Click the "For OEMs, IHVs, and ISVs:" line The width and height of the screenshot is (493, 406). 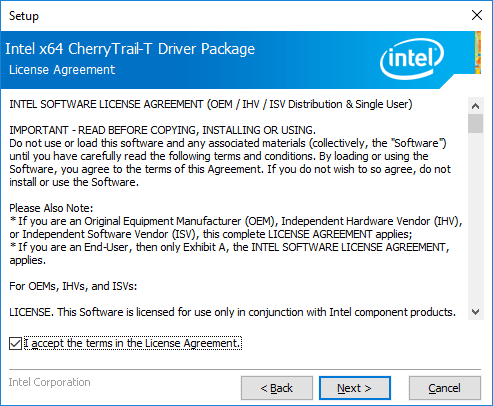pyautogui.click(x=73, y=286)
